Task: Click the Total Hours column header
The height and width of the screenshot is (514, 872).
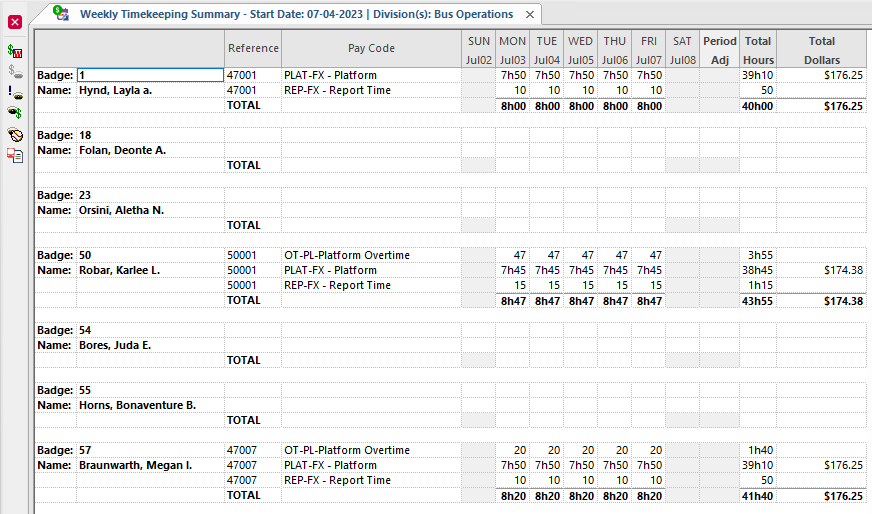Action: pyautogui.click(x=758, y=50)
